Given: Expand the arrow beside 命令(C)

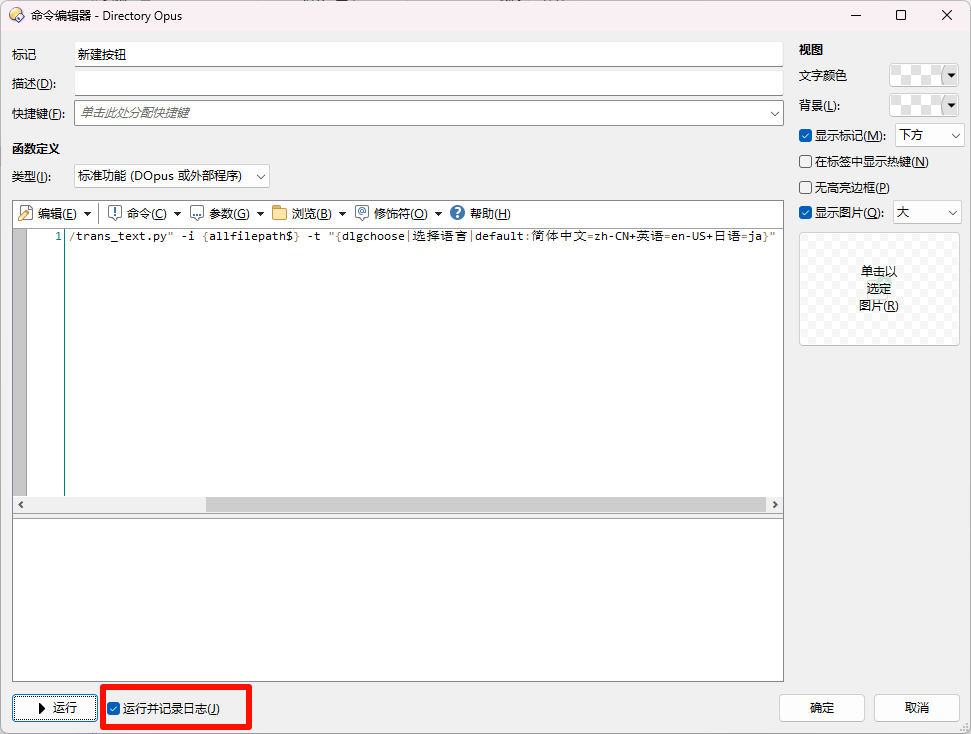Looking at the screenshot, I should (177, 214).
